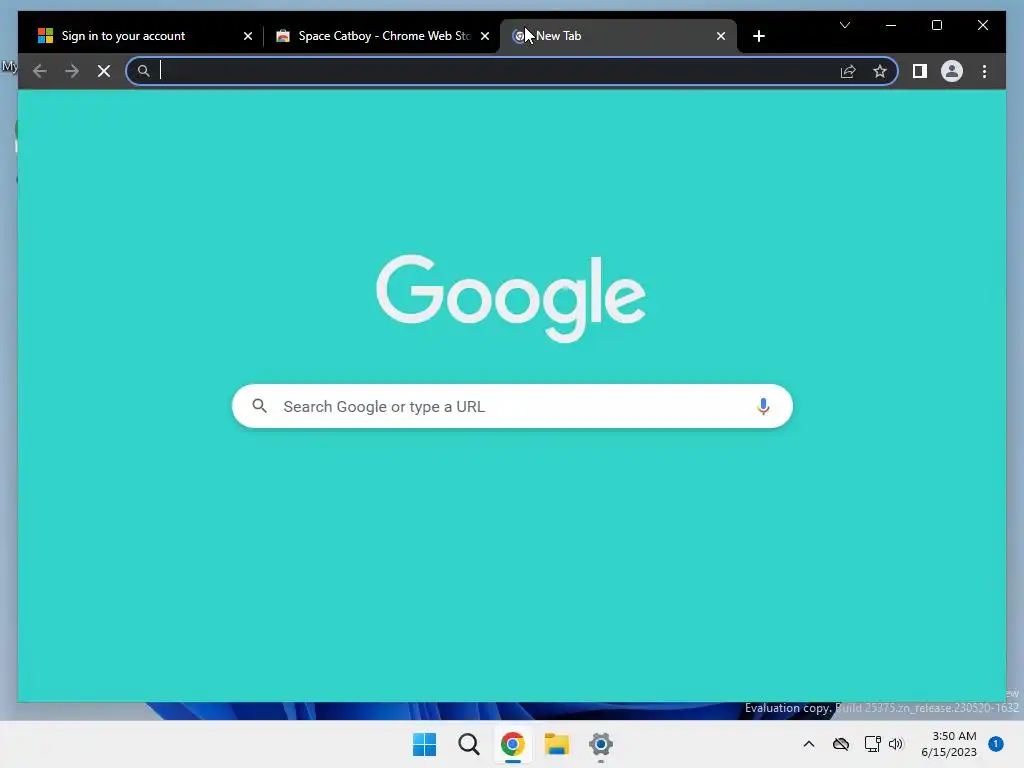Open Settings from the taskbar
The image size is (1024, 768).
click(x=601, y=744)
